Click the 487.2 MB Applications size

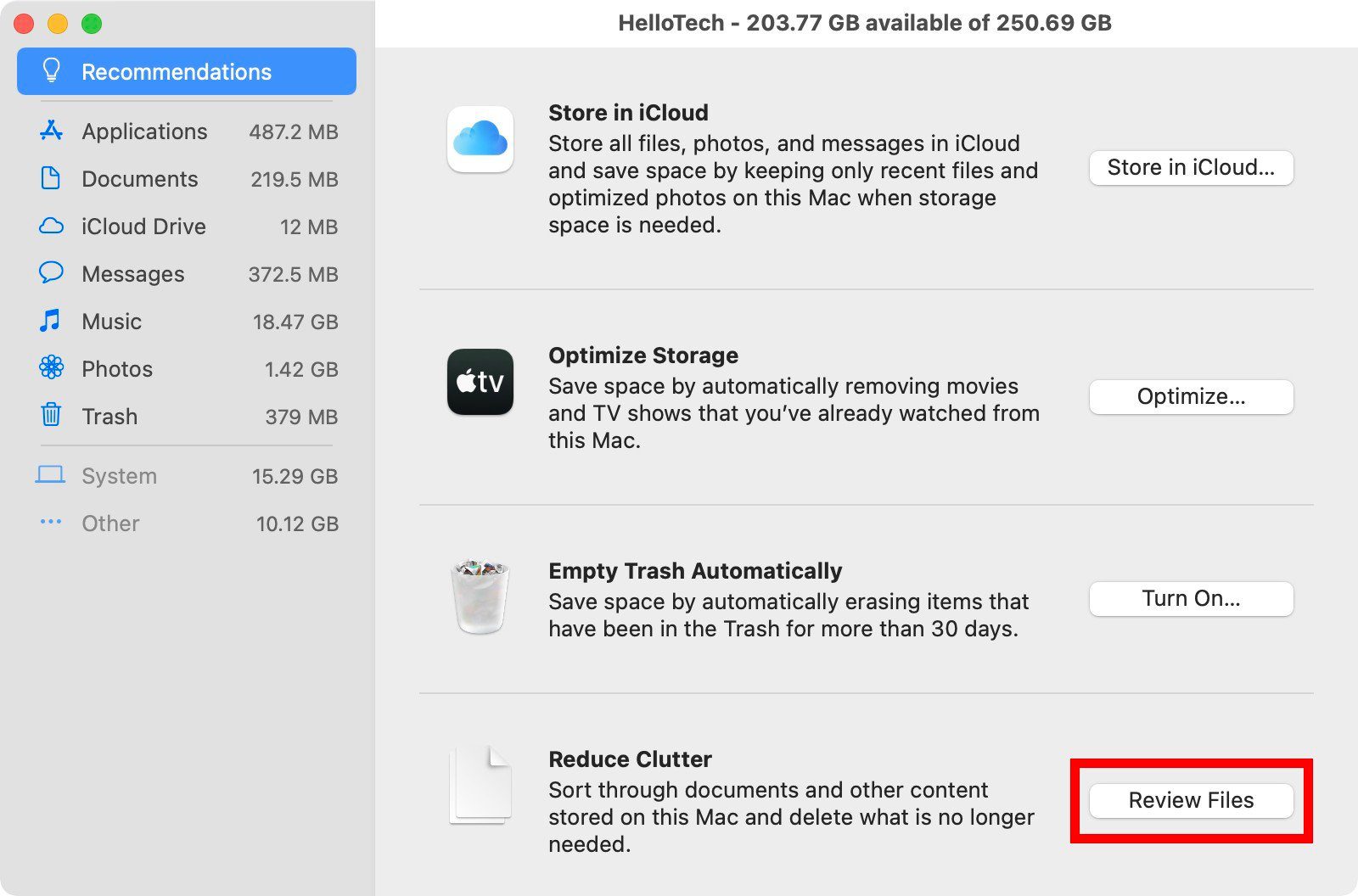(x=294, y=132)
